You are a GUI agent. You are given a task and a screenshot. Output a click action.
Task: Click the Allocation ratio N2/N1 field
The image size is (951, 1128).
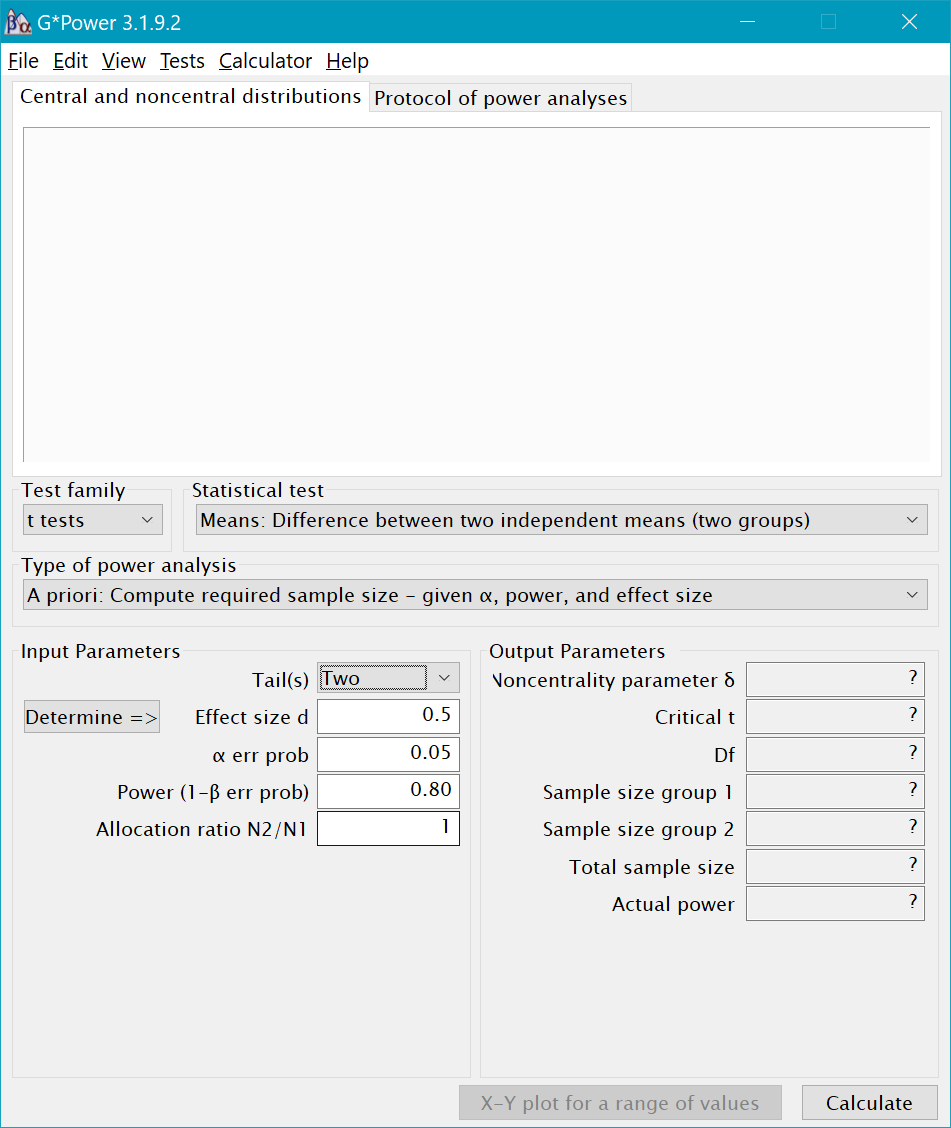coord(388,828)
